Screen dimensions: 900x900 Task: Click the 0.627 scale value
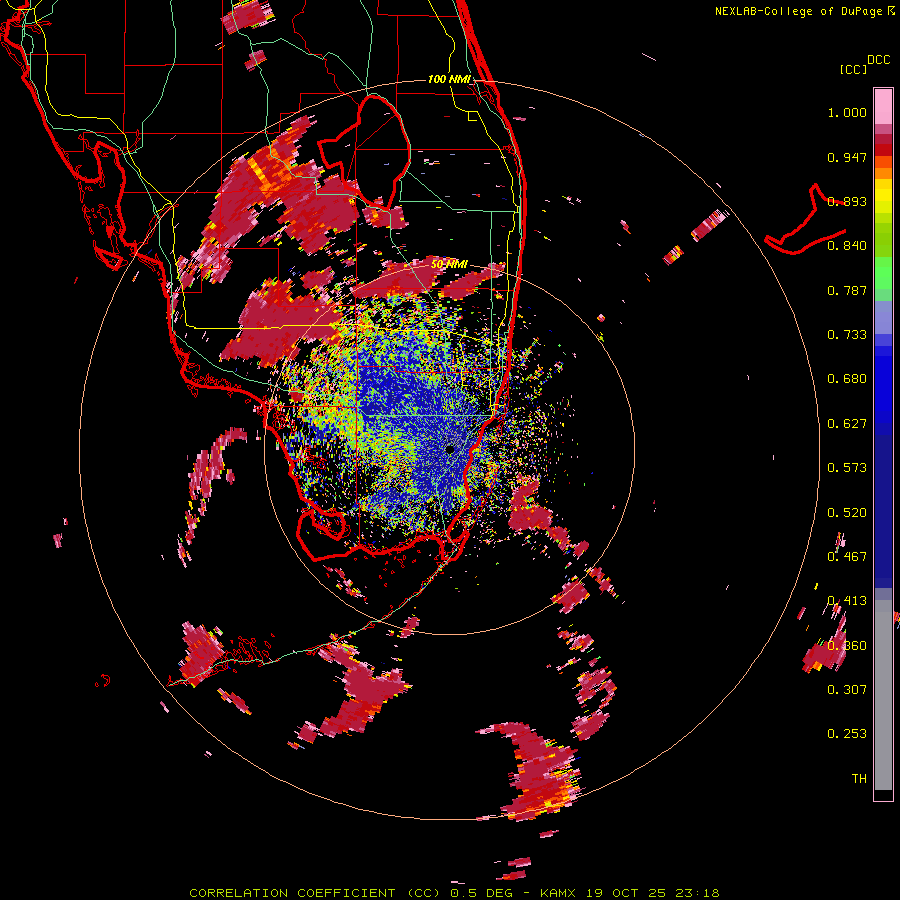tap(847, 424)
